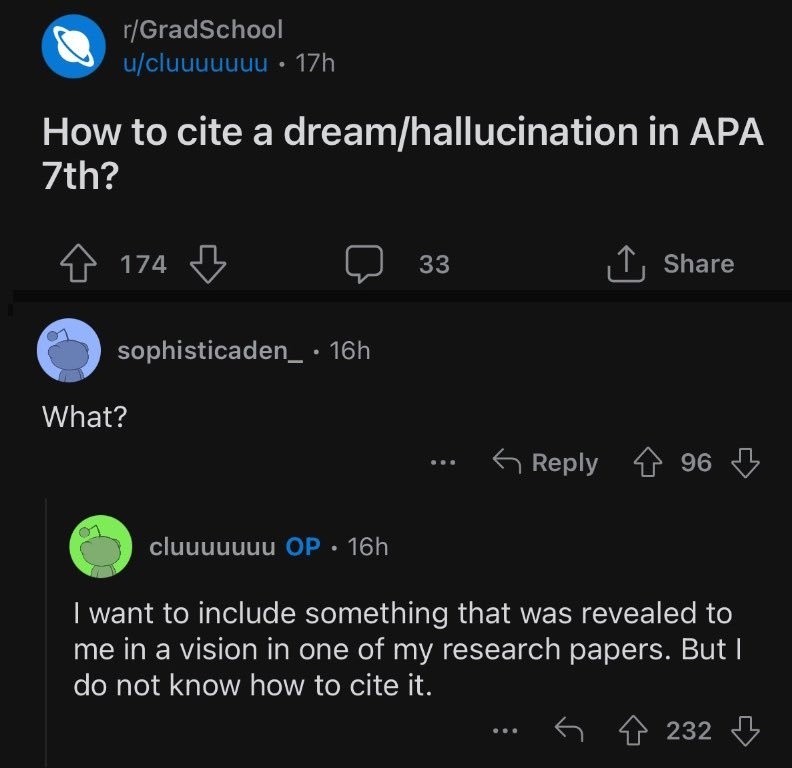The width and height of the screenshot is (792, 768).
Task: Downvote the reply with 232 votes
Action: click(x=746, y=731)
